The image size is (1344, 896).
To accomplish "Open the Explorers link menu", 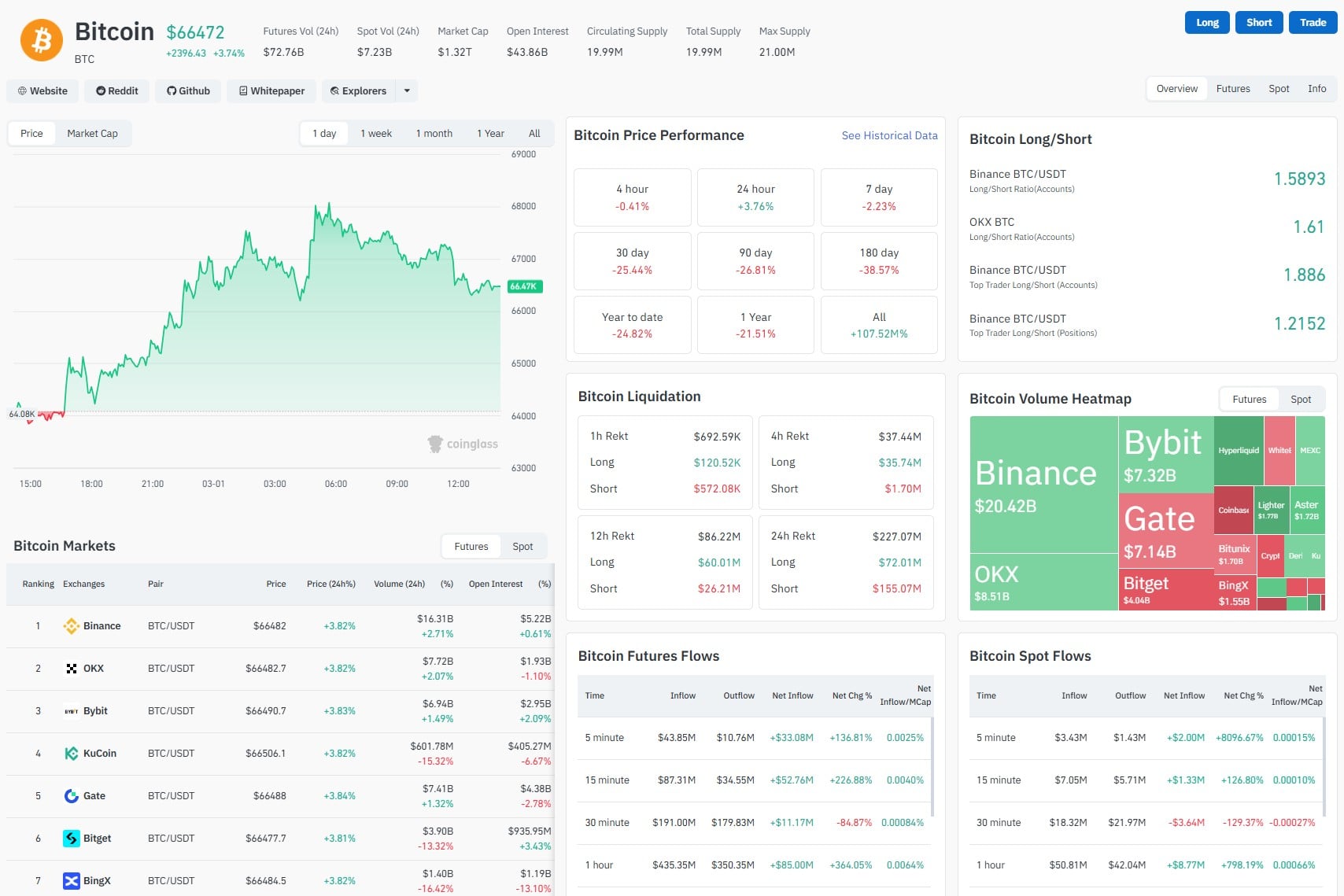I will coord(359,91).
